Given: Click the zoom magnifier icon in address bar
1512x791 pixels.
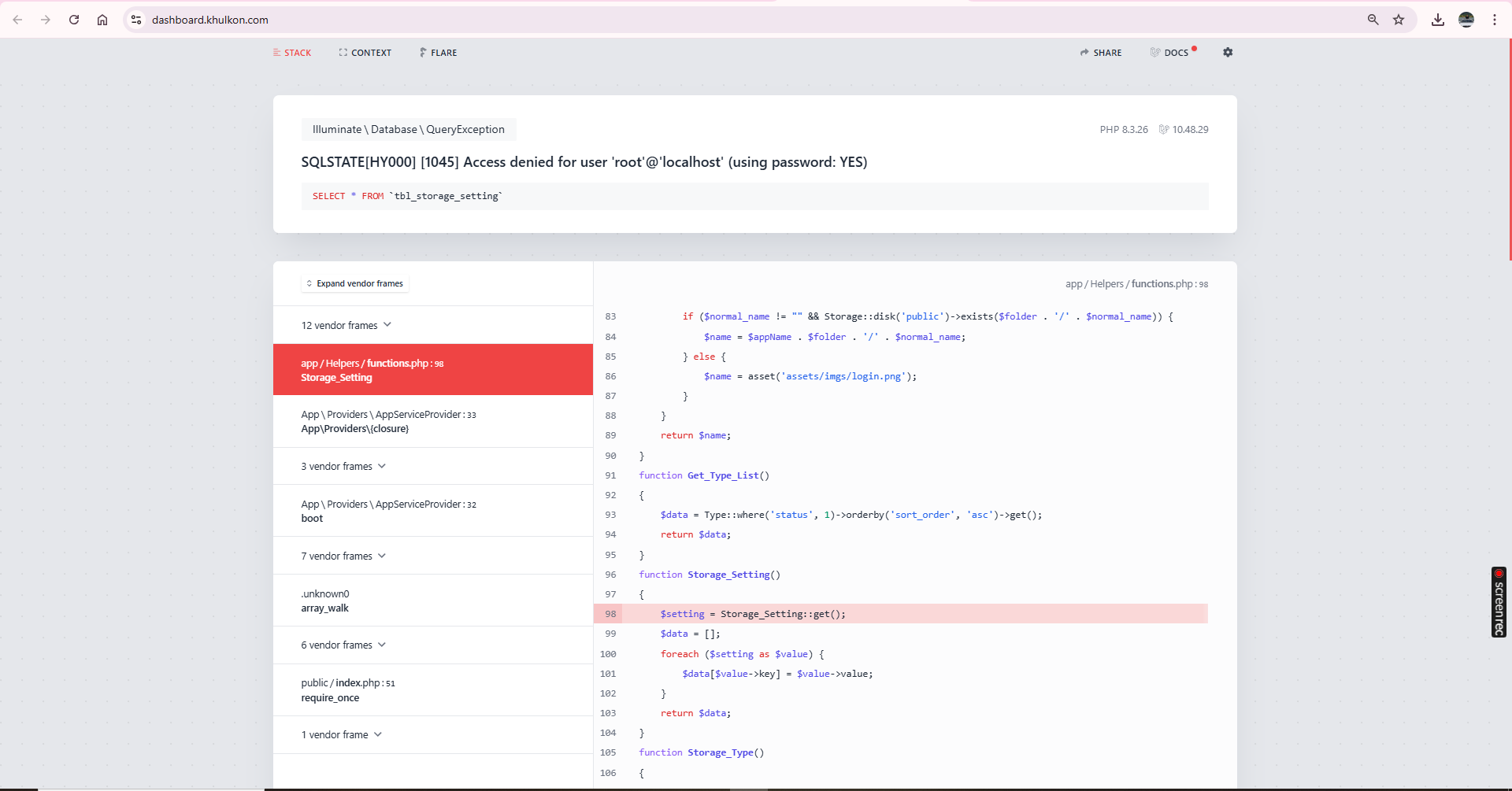Looking at the screenshot, I should 1373,20.
